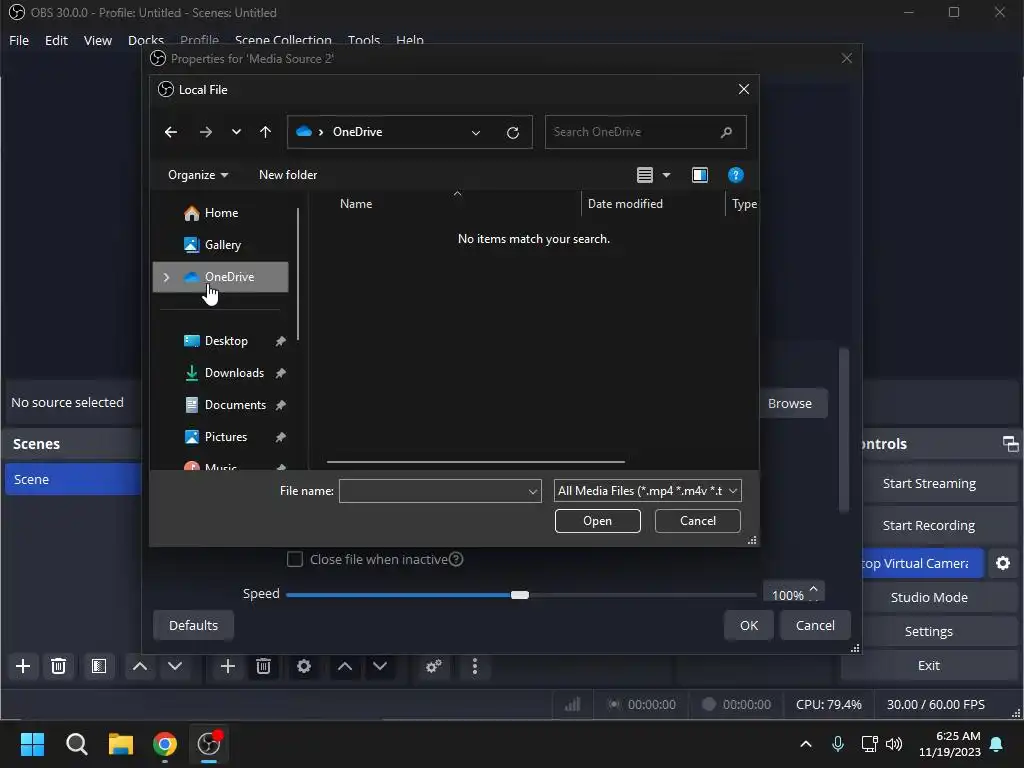The image size is (1024, 768).
Task: Click the search magnifier in file dialog
Action: point(726,133)
